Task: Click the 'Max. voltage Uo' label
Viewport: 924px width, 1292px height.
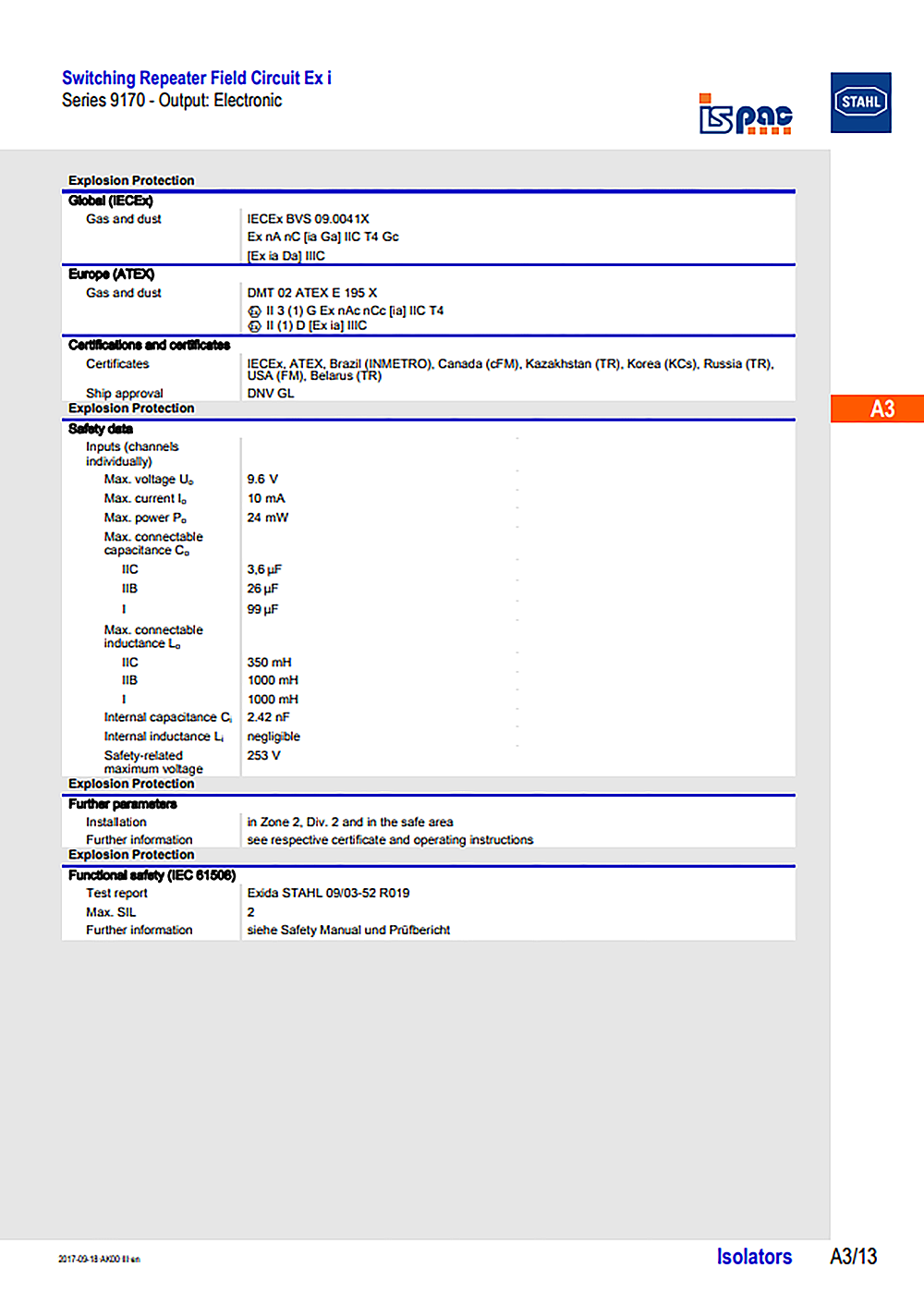Action: pyautogui.click(x=149, y=480)
